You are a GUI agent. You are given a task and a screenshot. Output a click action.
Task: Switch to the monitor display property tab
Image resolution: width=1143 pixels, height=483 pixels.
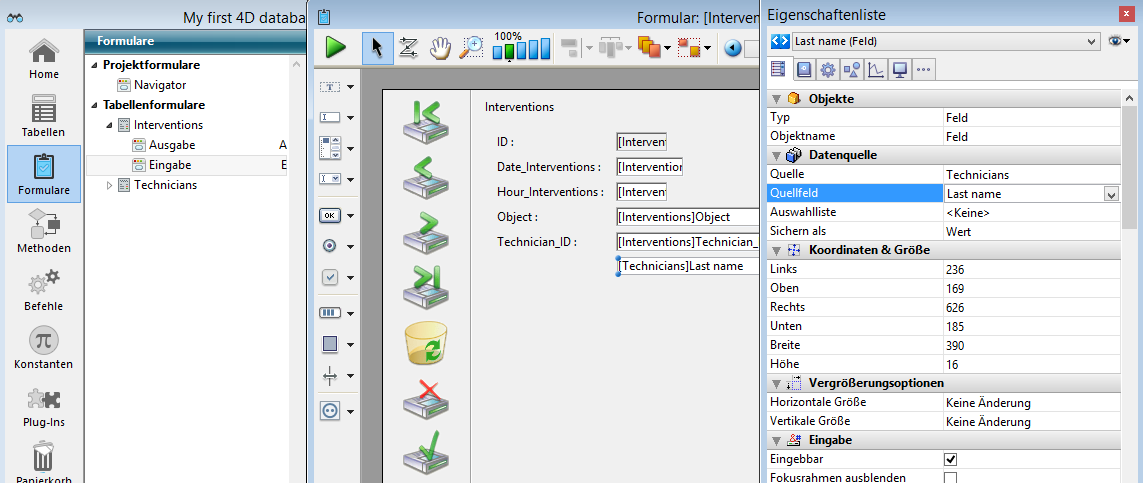point(899,69)
